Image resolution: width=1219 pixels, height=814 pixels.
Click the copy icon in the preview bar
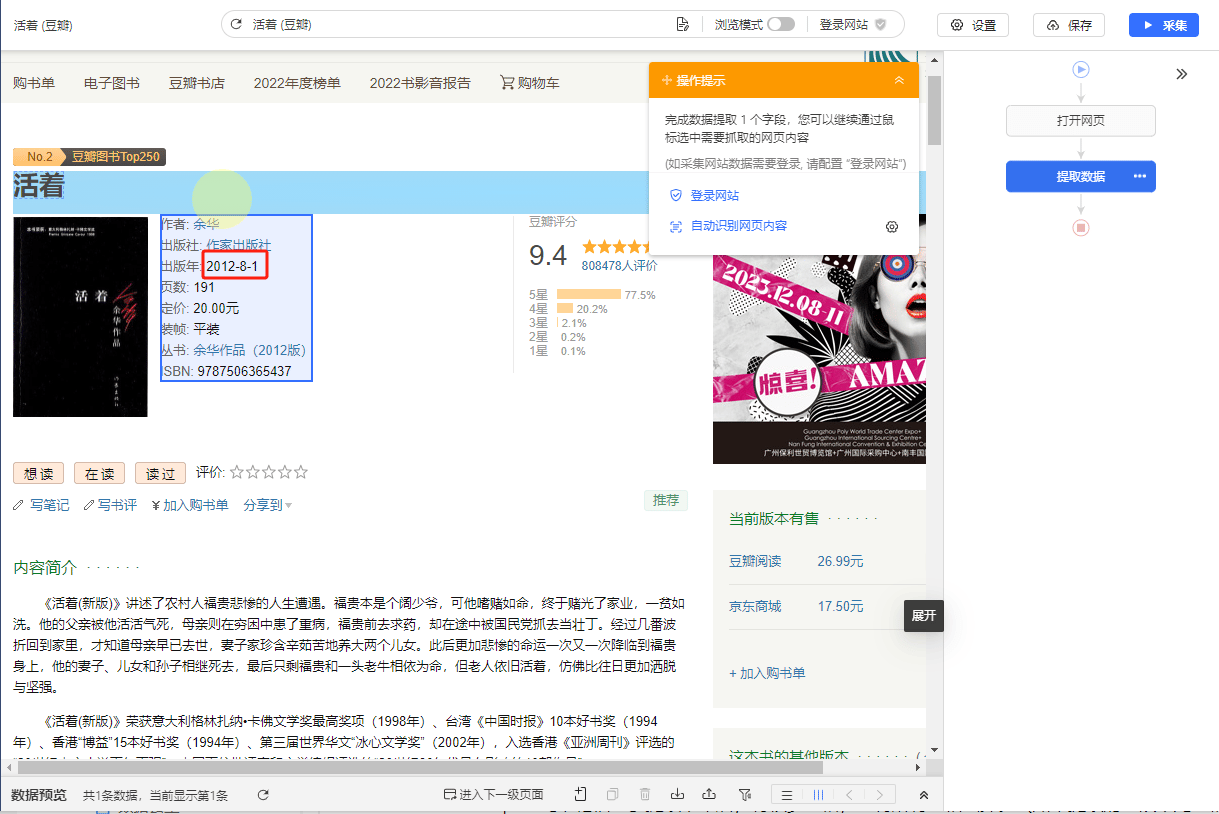coord(612,795)
